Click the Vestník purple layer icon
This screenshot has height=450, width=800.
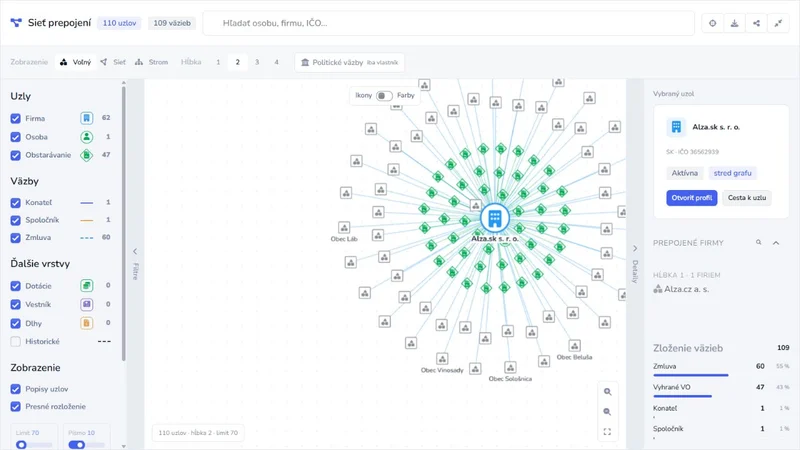tap(87, 304)
